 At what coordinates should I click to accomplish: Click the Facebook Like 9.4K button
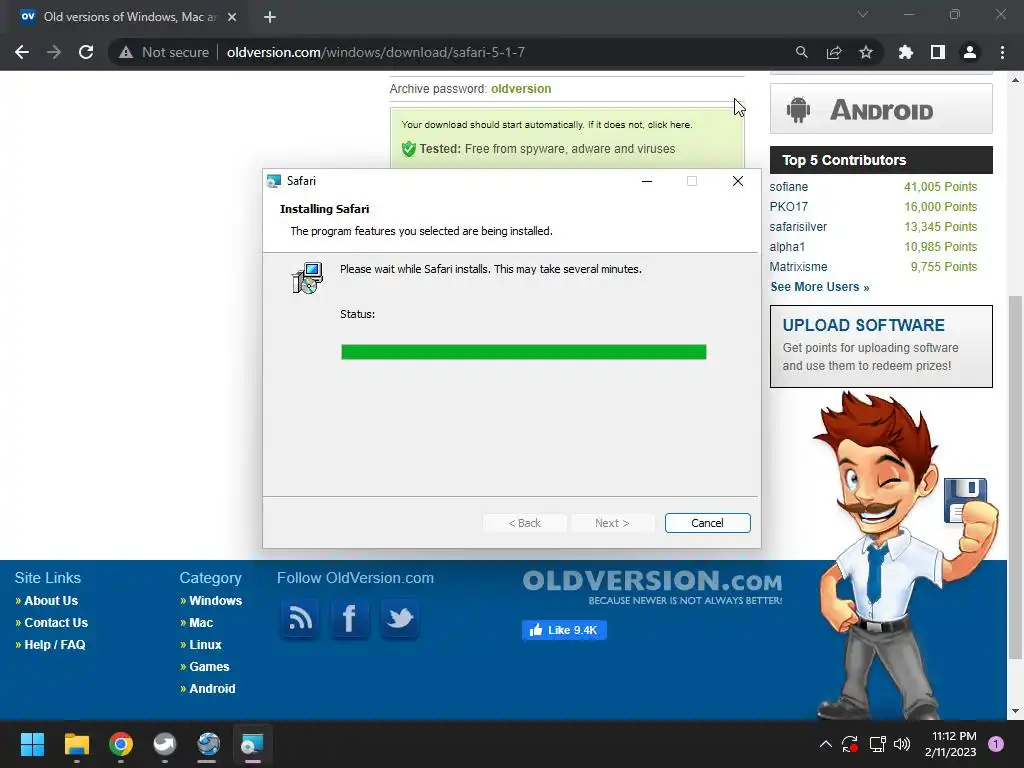click(x=564, y=630)
